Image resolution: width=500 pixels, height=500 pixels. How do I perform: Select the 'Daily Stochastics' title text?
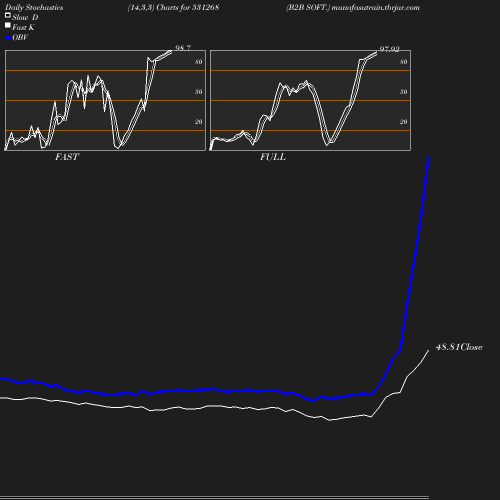click(34, 8)
